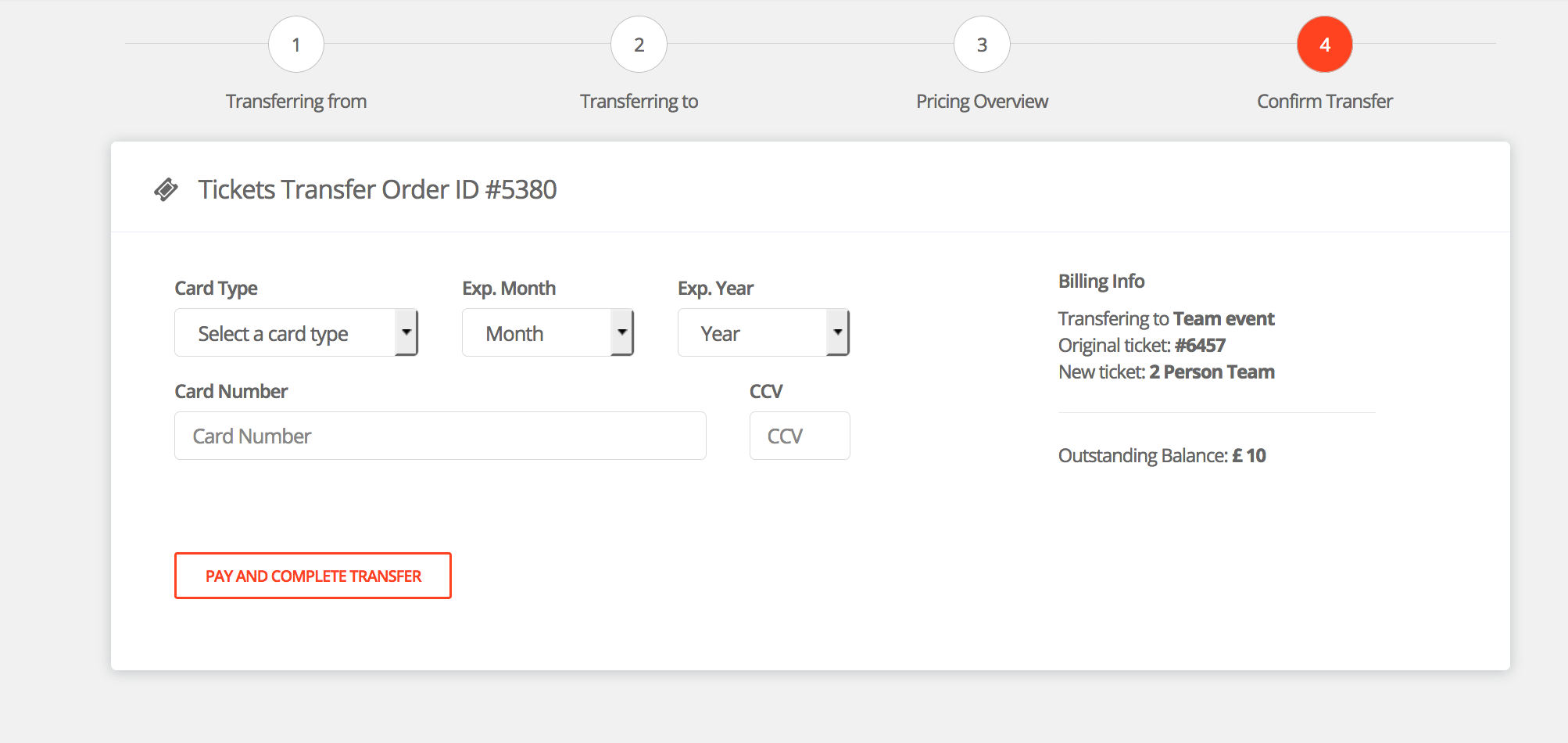Image resolution: width=1568 pixels, height=743 pixels.
Task: Open the expiry Year dropdown
Action: (763, 333)
